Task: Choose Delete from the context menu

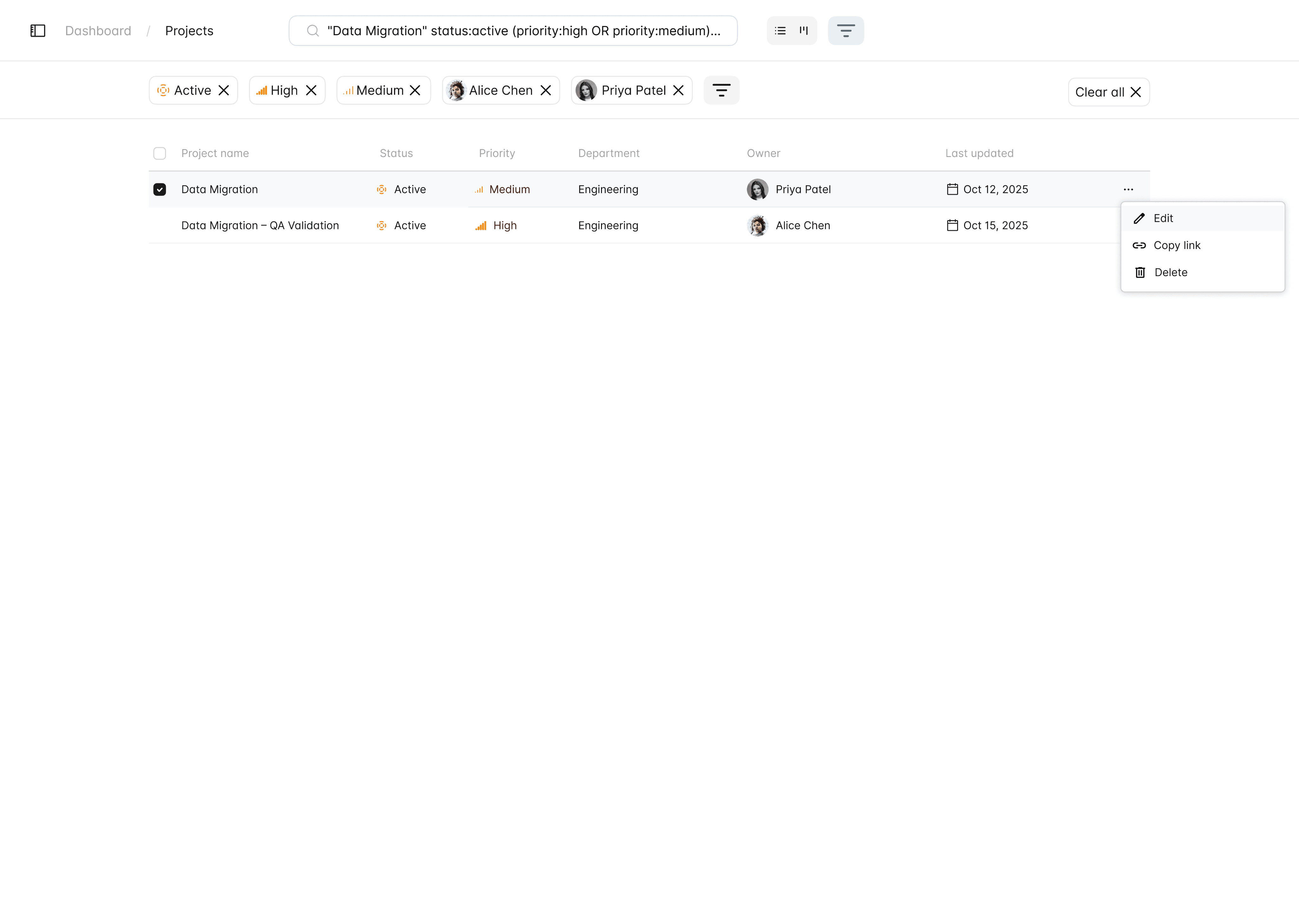Action: tap(1171, 272)
